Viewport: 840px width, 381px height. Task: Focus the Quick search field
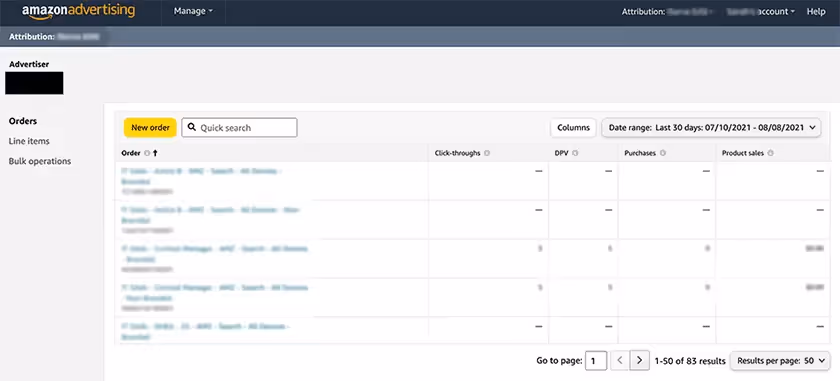pos(239,128)
